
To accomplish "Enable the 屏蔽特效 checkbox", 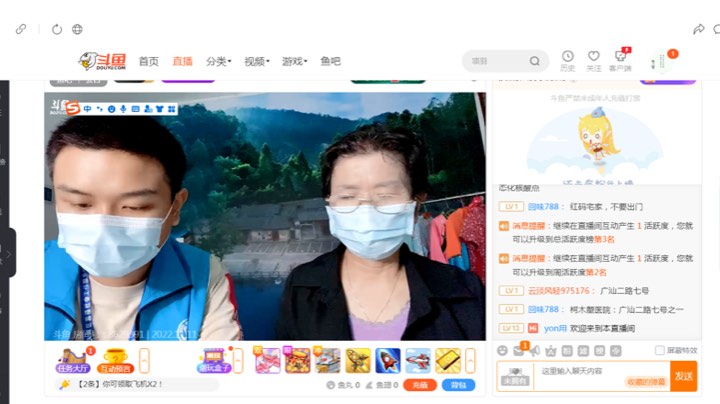I will pyautogui.click(x=659, y=350).
